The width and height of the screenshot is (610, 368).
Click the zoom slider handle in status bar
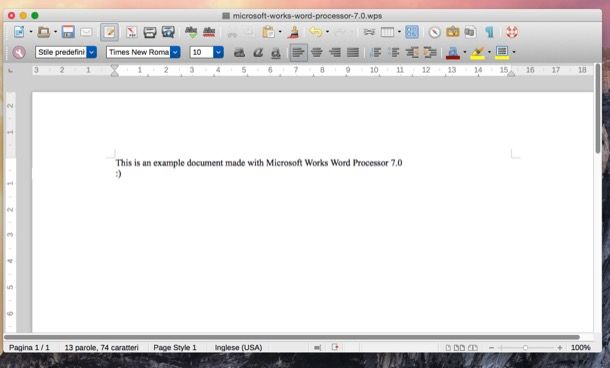[x=525, y=347]
